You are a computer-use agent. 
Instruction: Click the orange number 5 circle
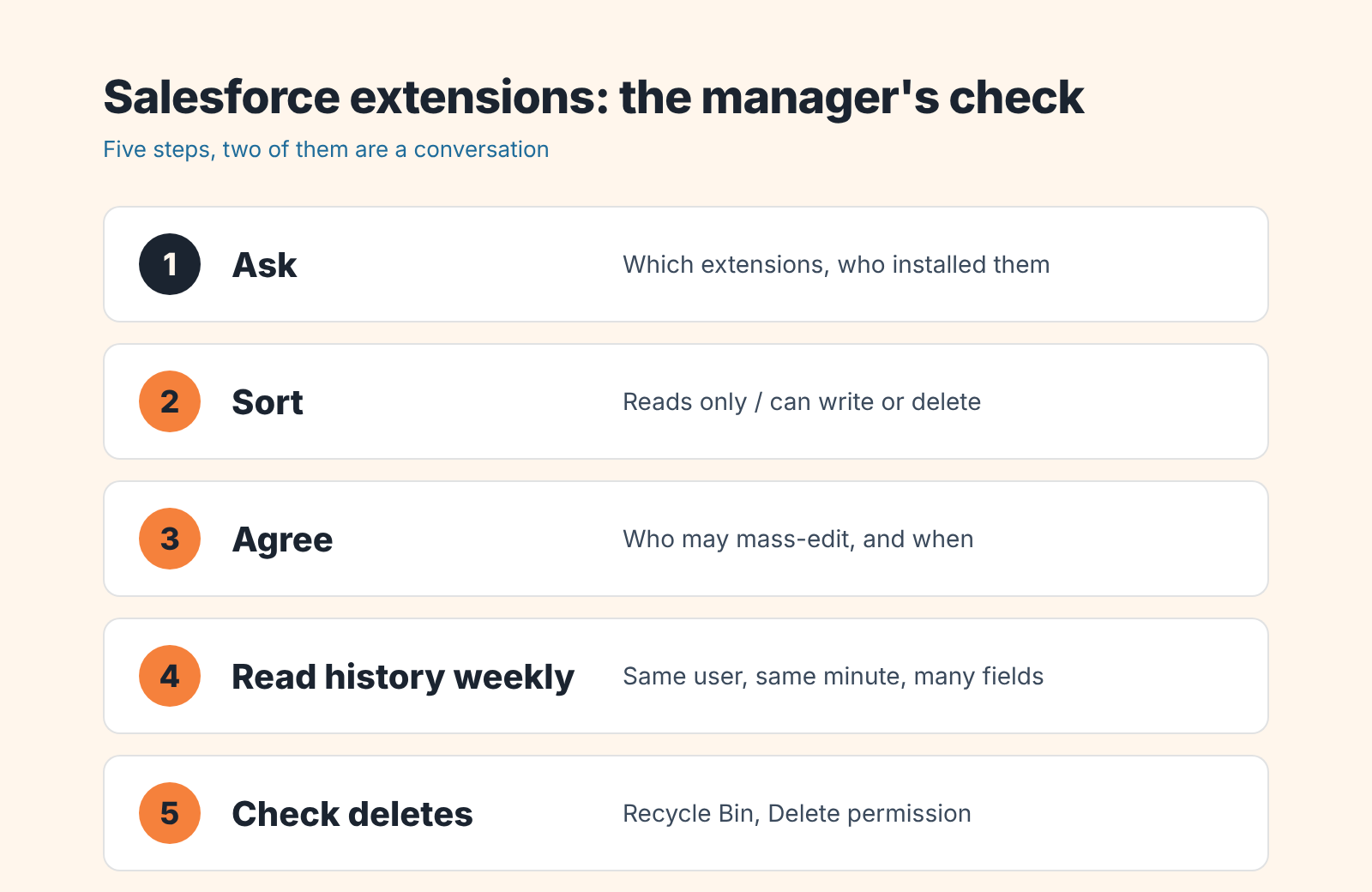point(170,813)
